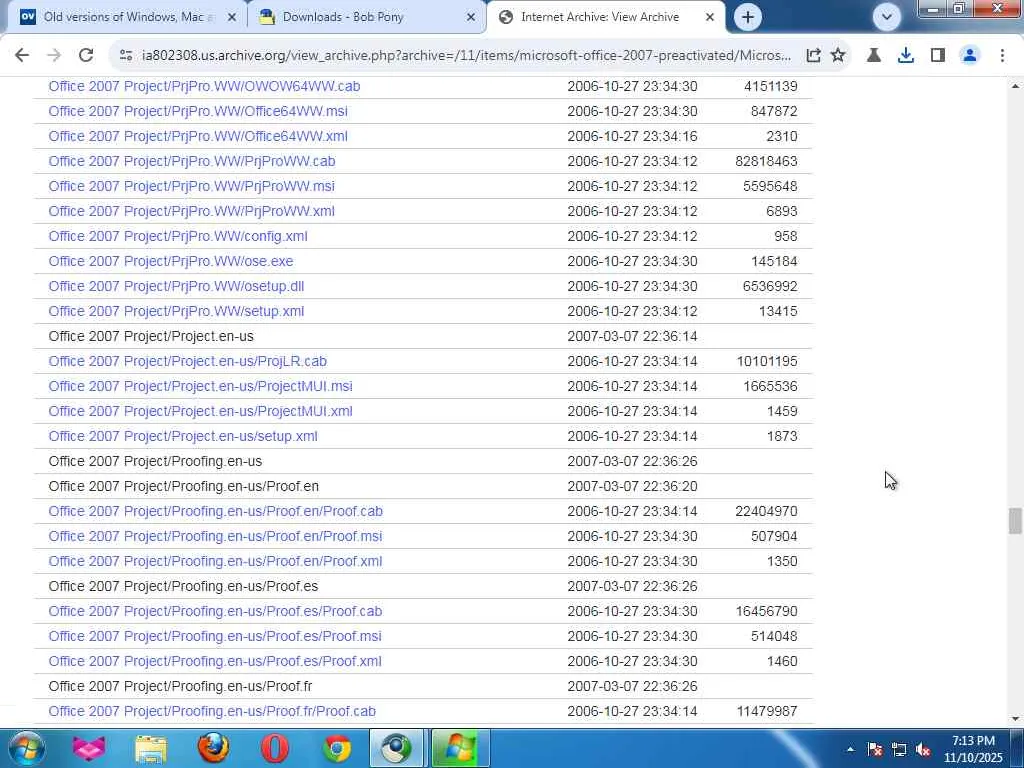This screenshot has height=768, width=1024.
Task: Open PrjPro.WW/osetup.dll link
Action: point(176,286)
